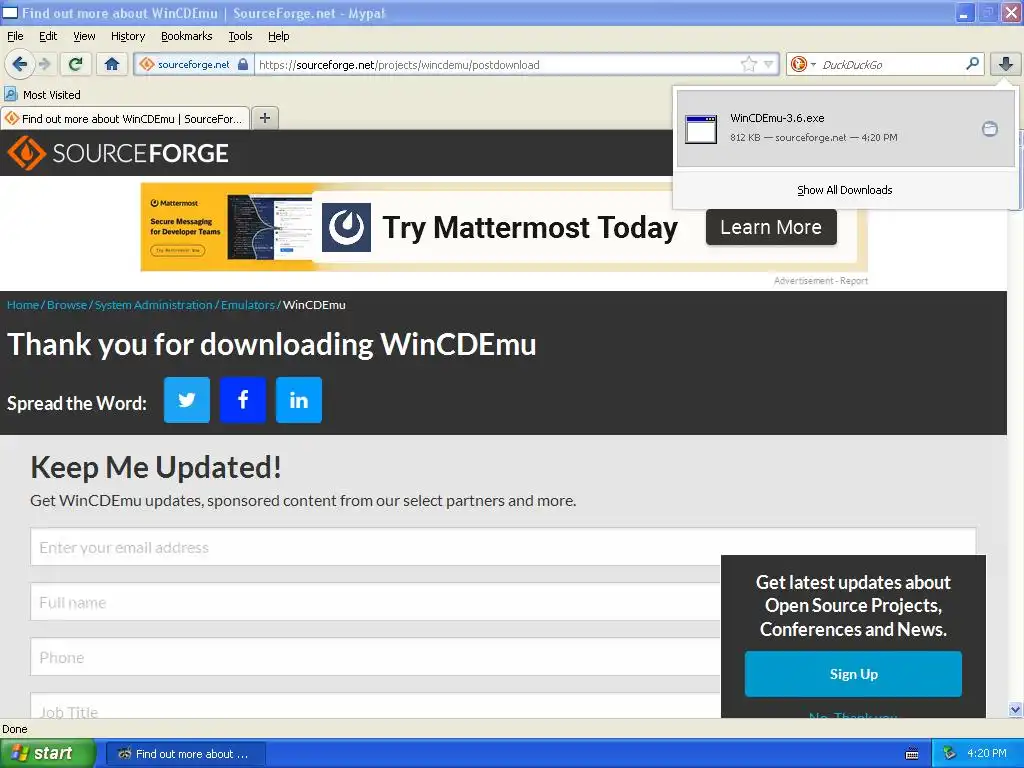Share on LinkedIn via in icon
Image resolution: width=1024 pixels, height=768 pixels.
298,400
